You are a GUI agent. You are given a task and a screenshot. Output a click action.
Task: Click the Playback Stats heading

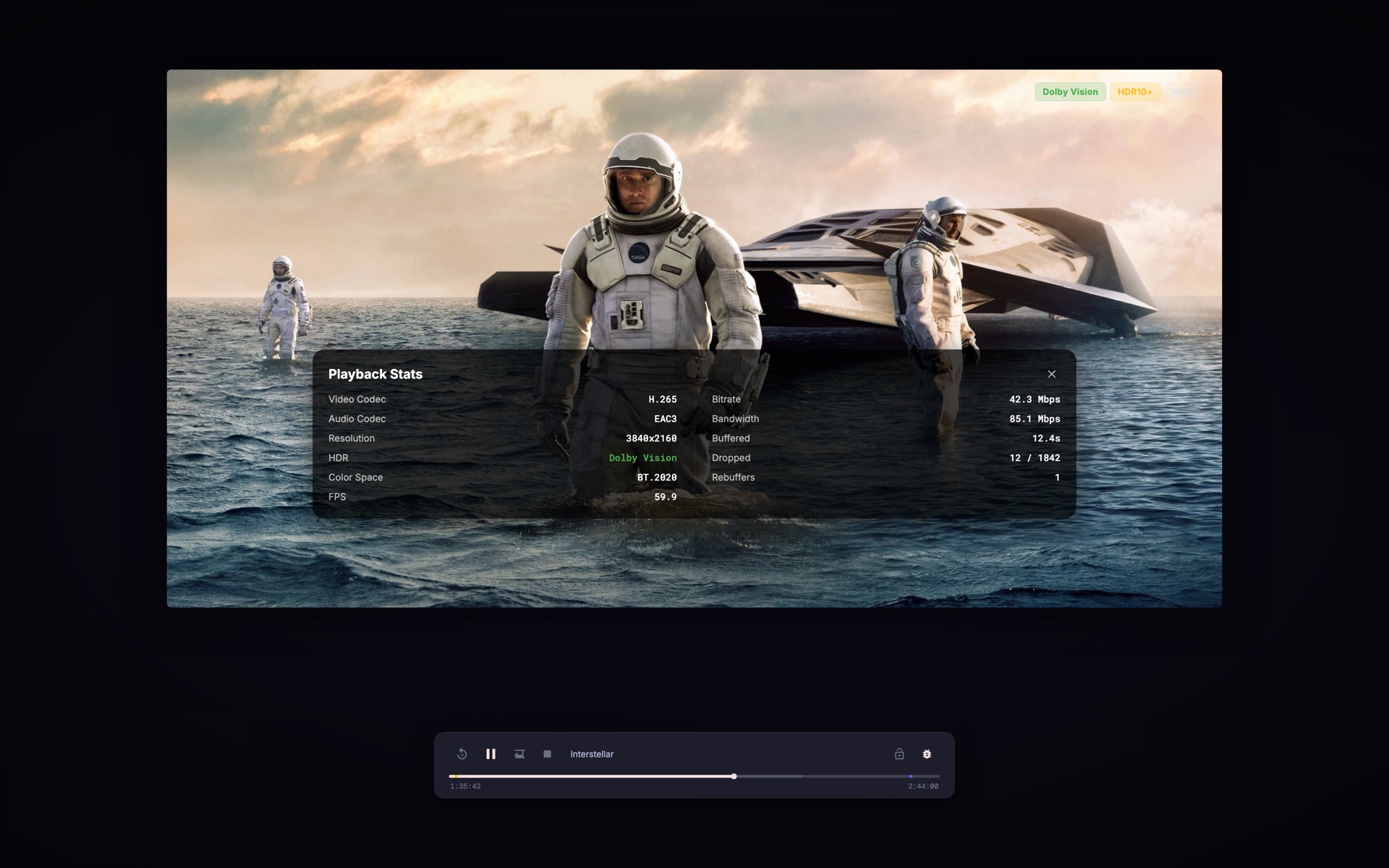pos(375,374)
